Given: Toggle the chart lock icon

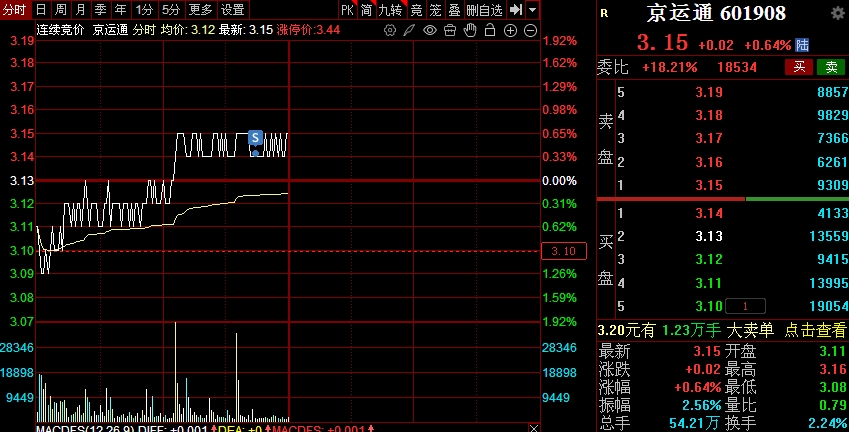Looking at the screenshot, I should tap(490, 30).
